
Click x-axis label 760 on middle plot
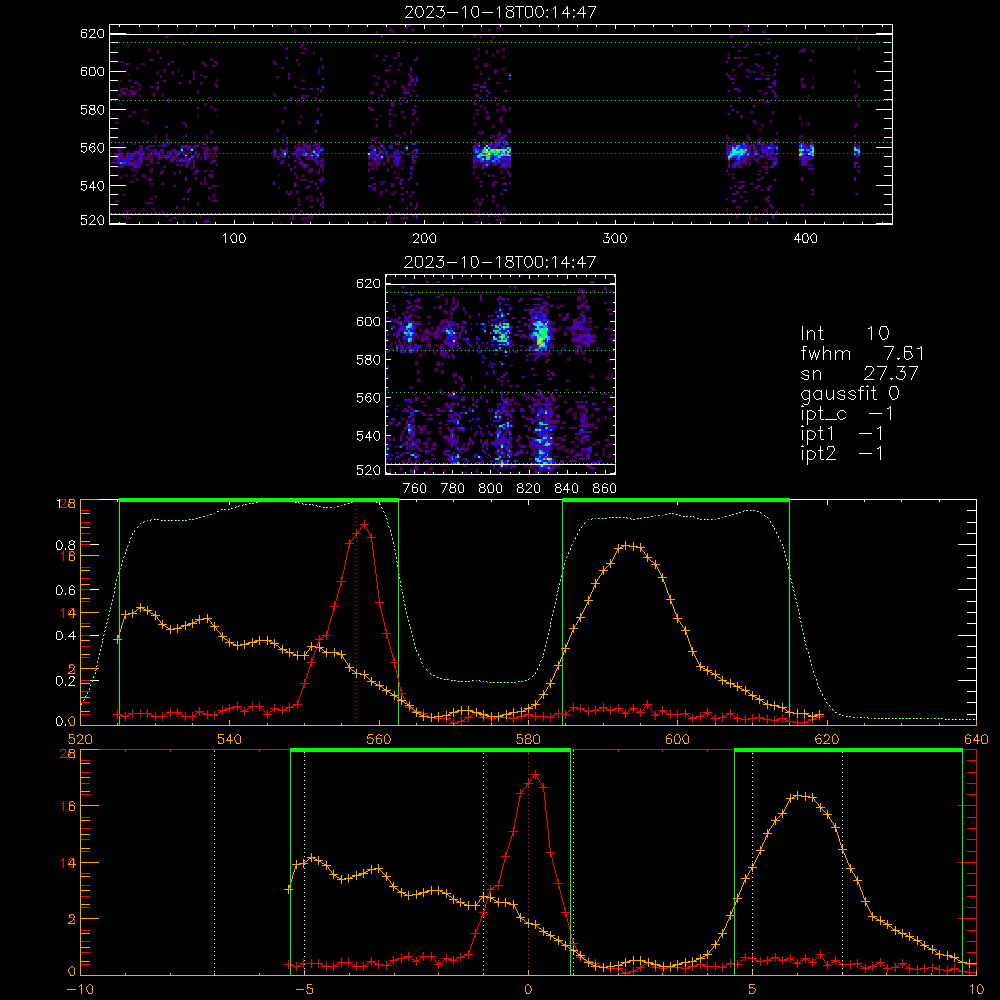415,489
